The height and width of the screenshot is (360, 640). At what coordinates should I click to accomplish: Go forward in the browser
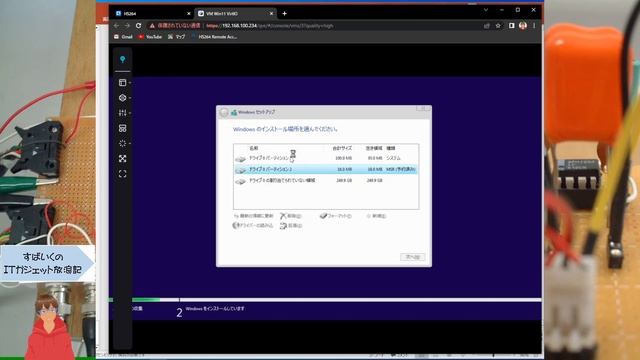tap(127, 25)
